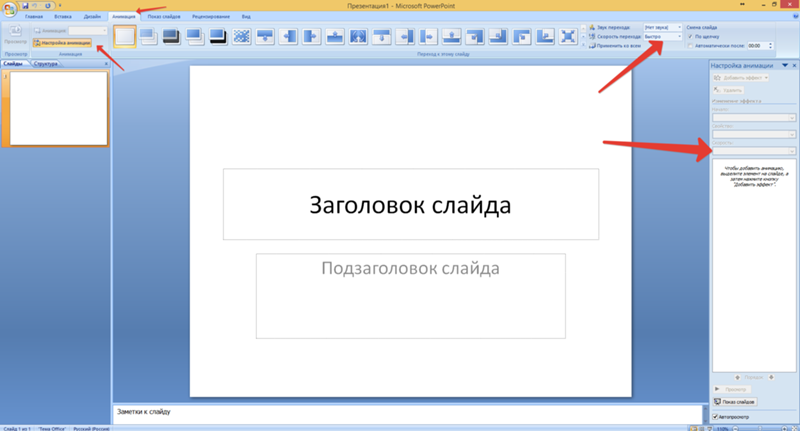Select the four-arrows box transition at gallery end
This screenshot has width=800, height=431.
[x=568, y=36]
